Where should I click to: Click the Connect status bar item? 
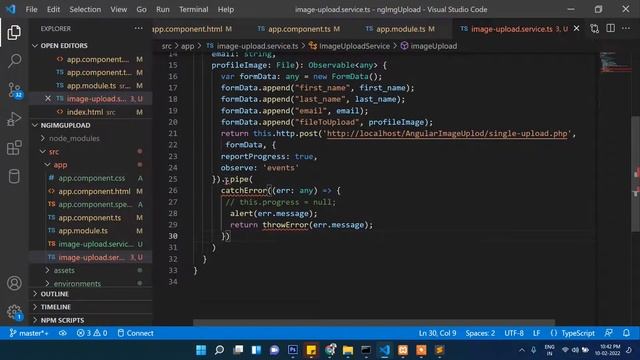[136, 333]
